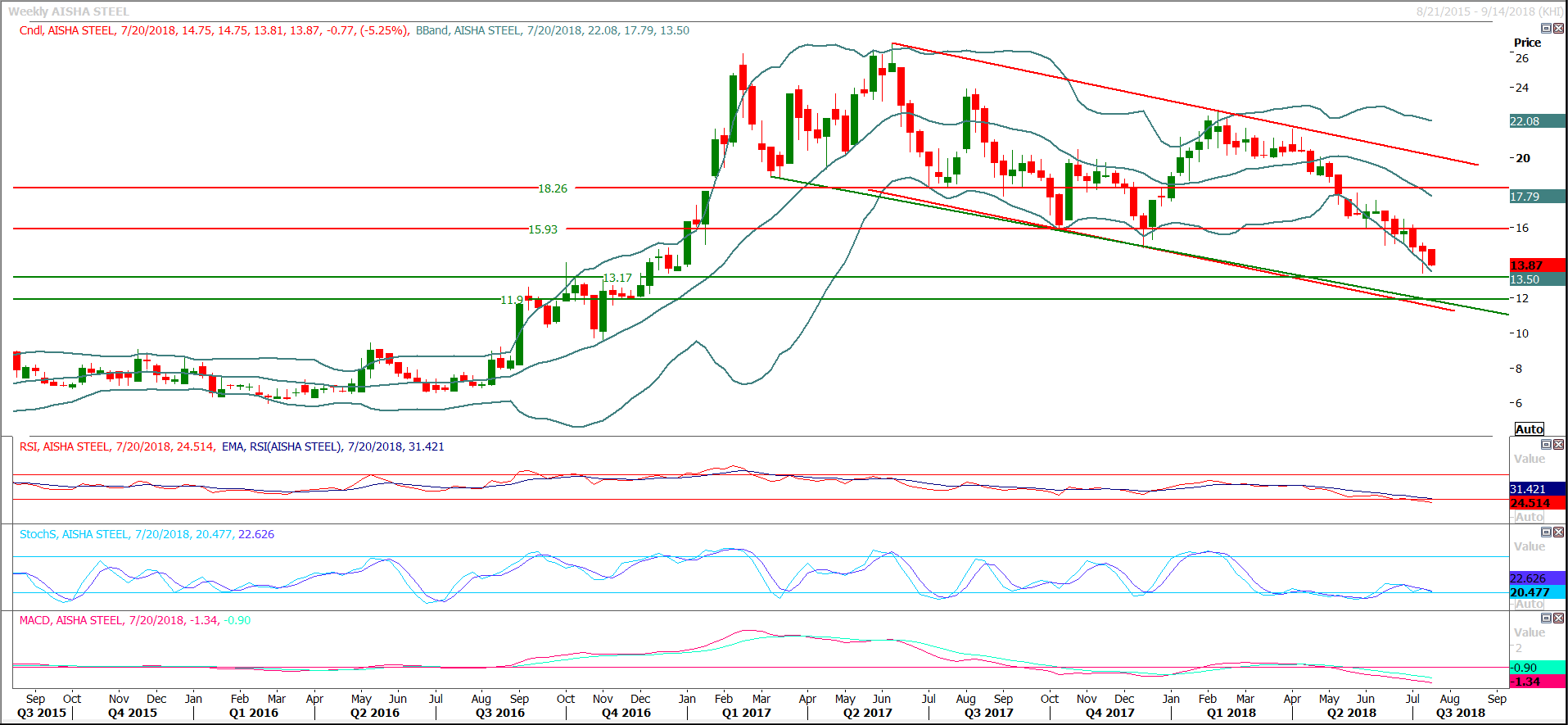Click the Value heading in MACD pane

tap(1530, 632)
